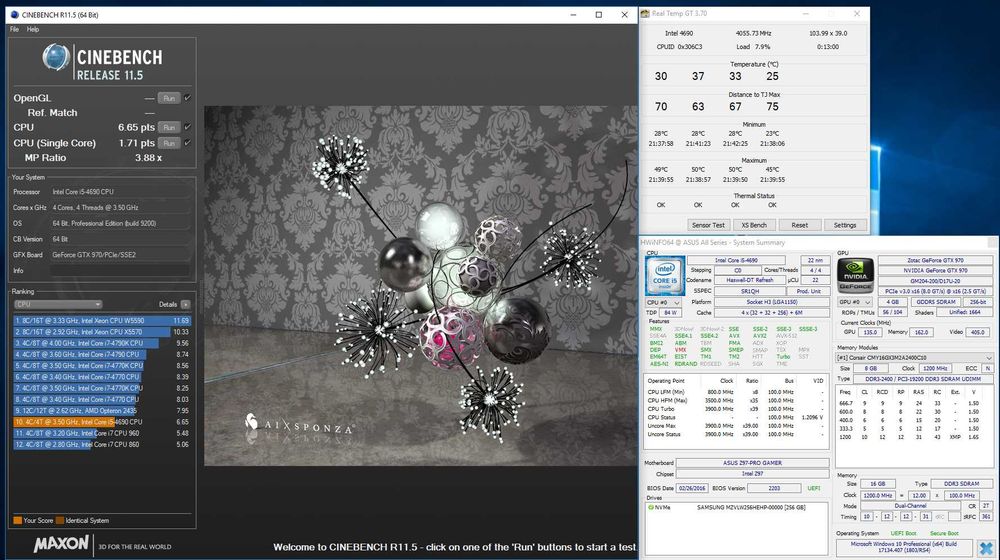This screenshot has width=1000, height=560.
Task: Toggle the CPU (Single Core) test checkbox
Action: click(x=188, y=143)
